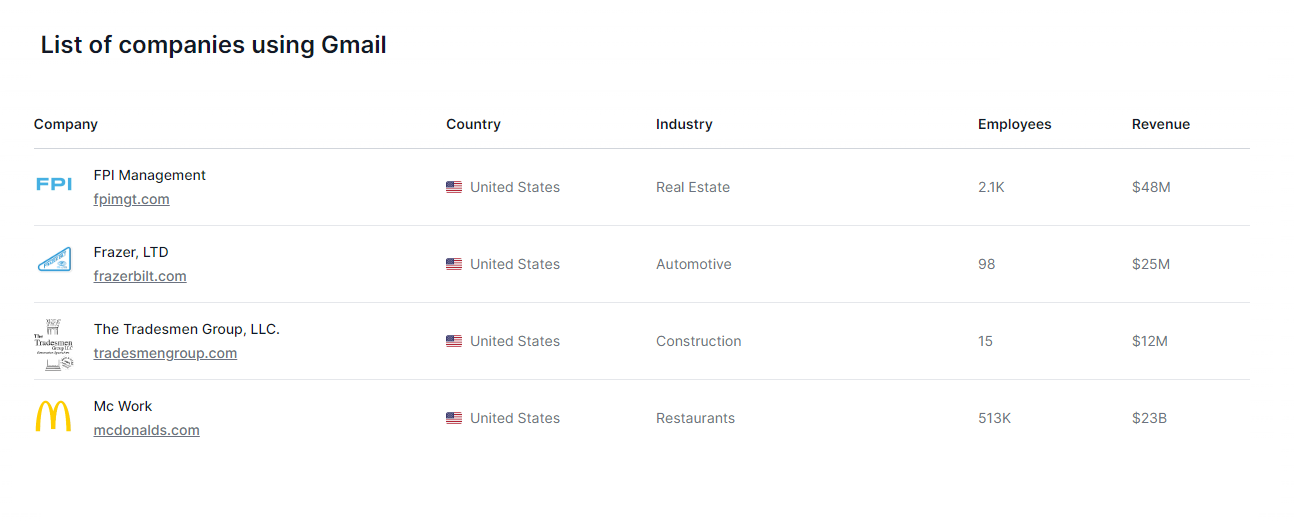This screenshot has height=521, width=1294.
Task: Visit the tradesmengroup.com link
Action: (165, 353)
